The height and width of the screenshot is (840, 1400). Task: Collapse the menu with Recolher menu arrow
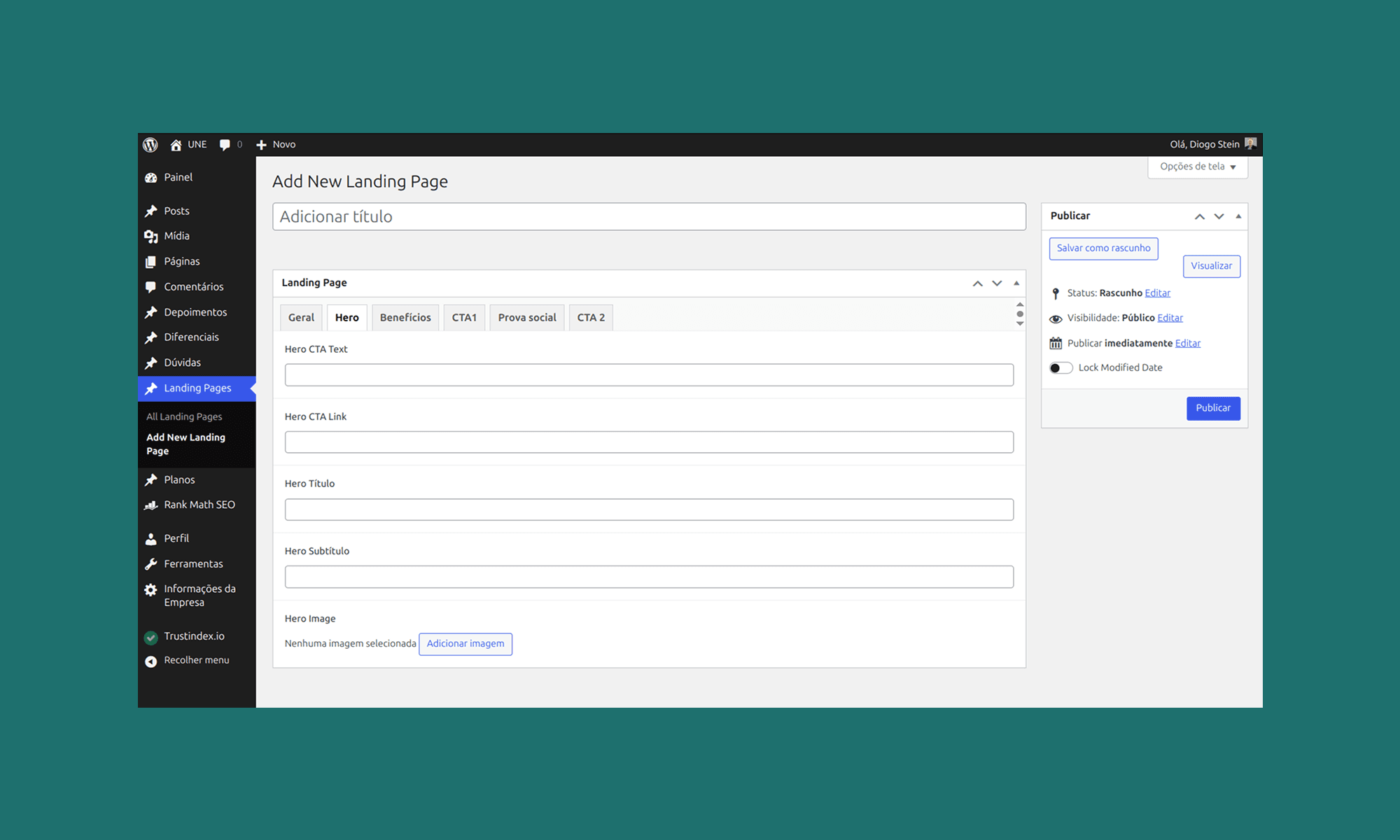pos(151,660)
